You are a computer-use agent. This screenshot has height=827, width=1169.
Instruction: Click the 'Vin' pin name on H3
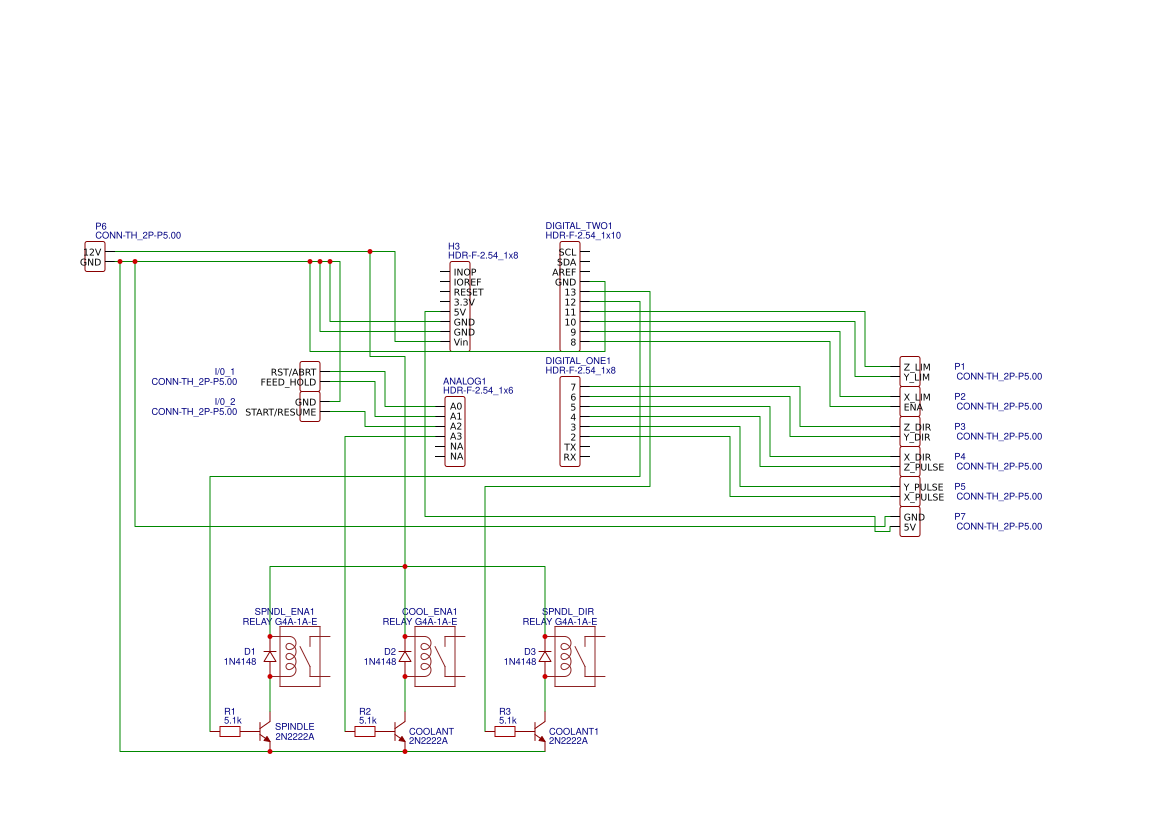[x=461, y=342]
